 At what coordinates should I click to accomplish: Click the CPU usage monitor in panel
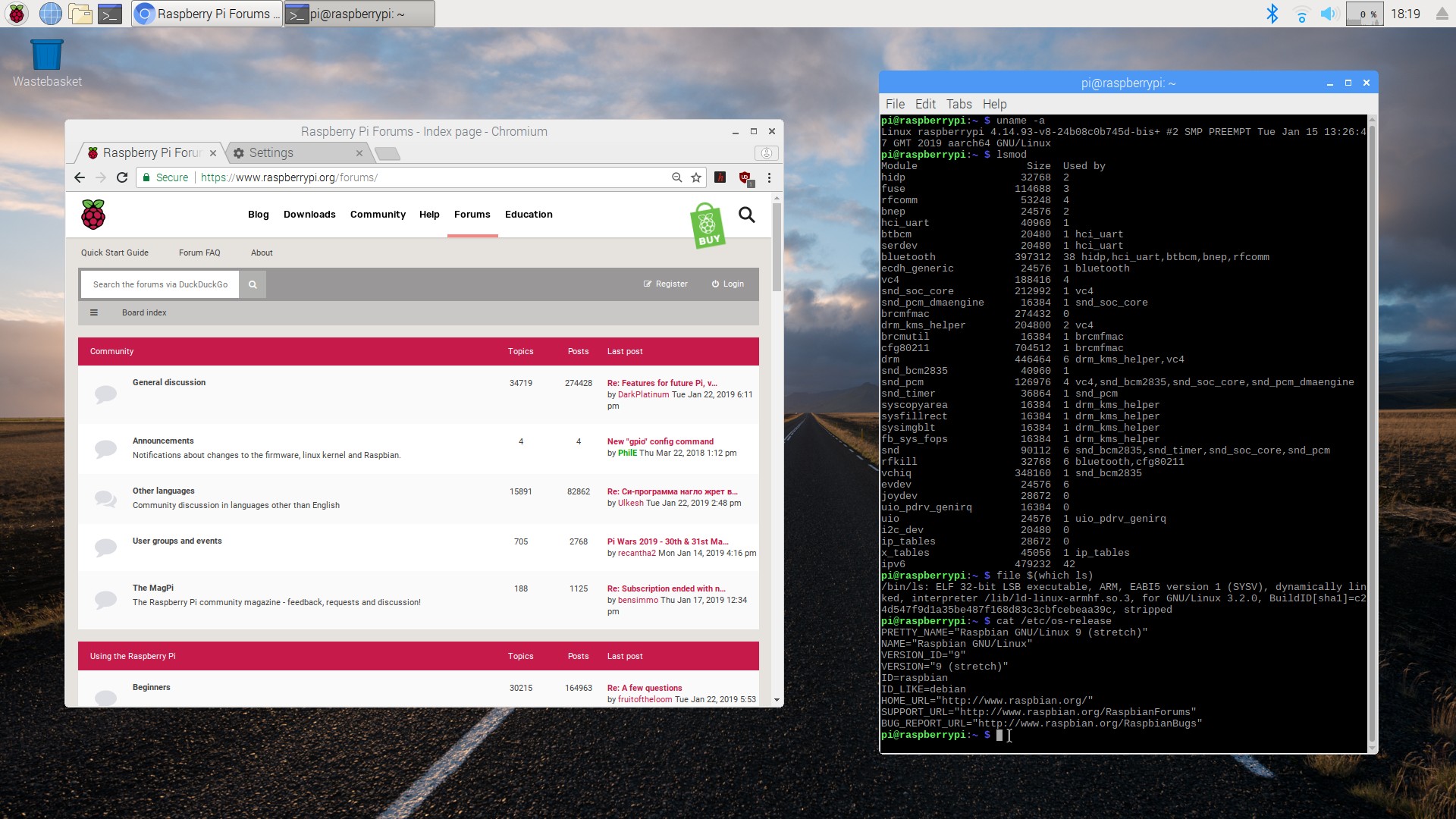click(x=1364, y=14)
